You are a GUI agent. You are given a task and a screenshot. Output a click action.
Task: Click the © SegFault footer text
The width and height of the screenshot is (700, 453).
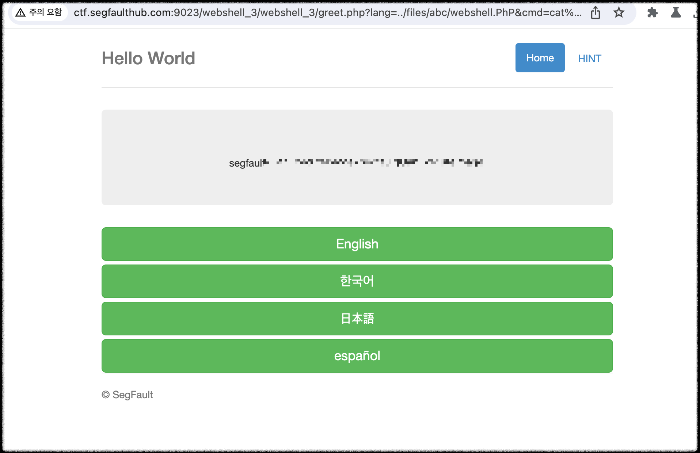coord(127,395)
